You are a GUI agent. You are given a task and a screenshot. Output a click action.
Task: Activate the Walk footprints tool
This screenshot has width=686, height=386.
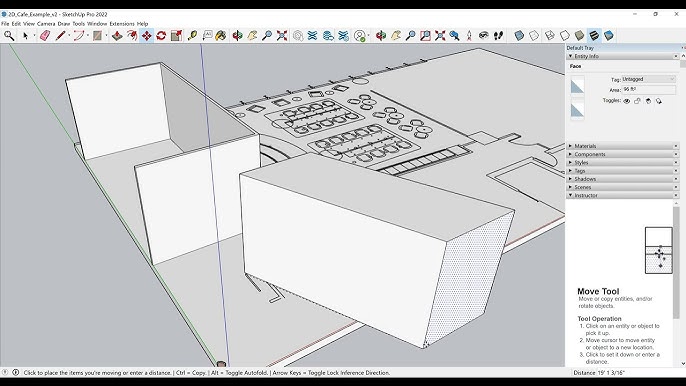(x=498, y=35)
